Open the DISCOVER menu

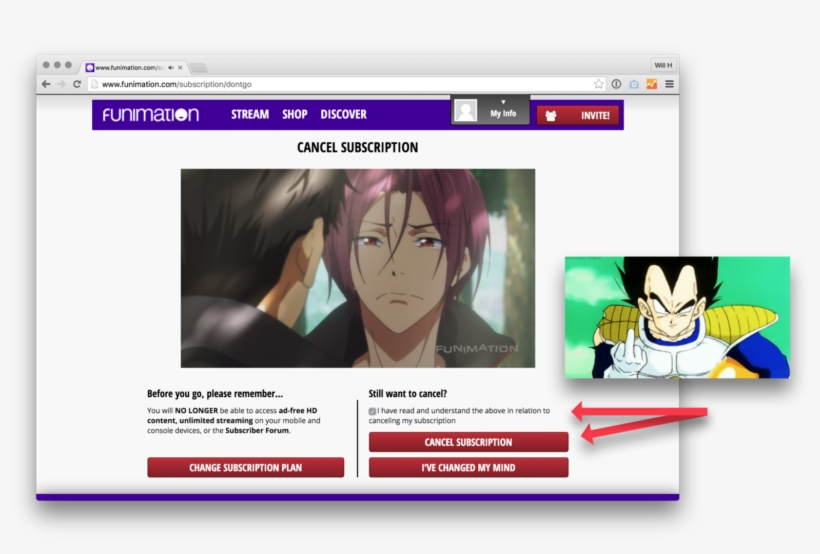pyautogui.click(x=344, y=114)
